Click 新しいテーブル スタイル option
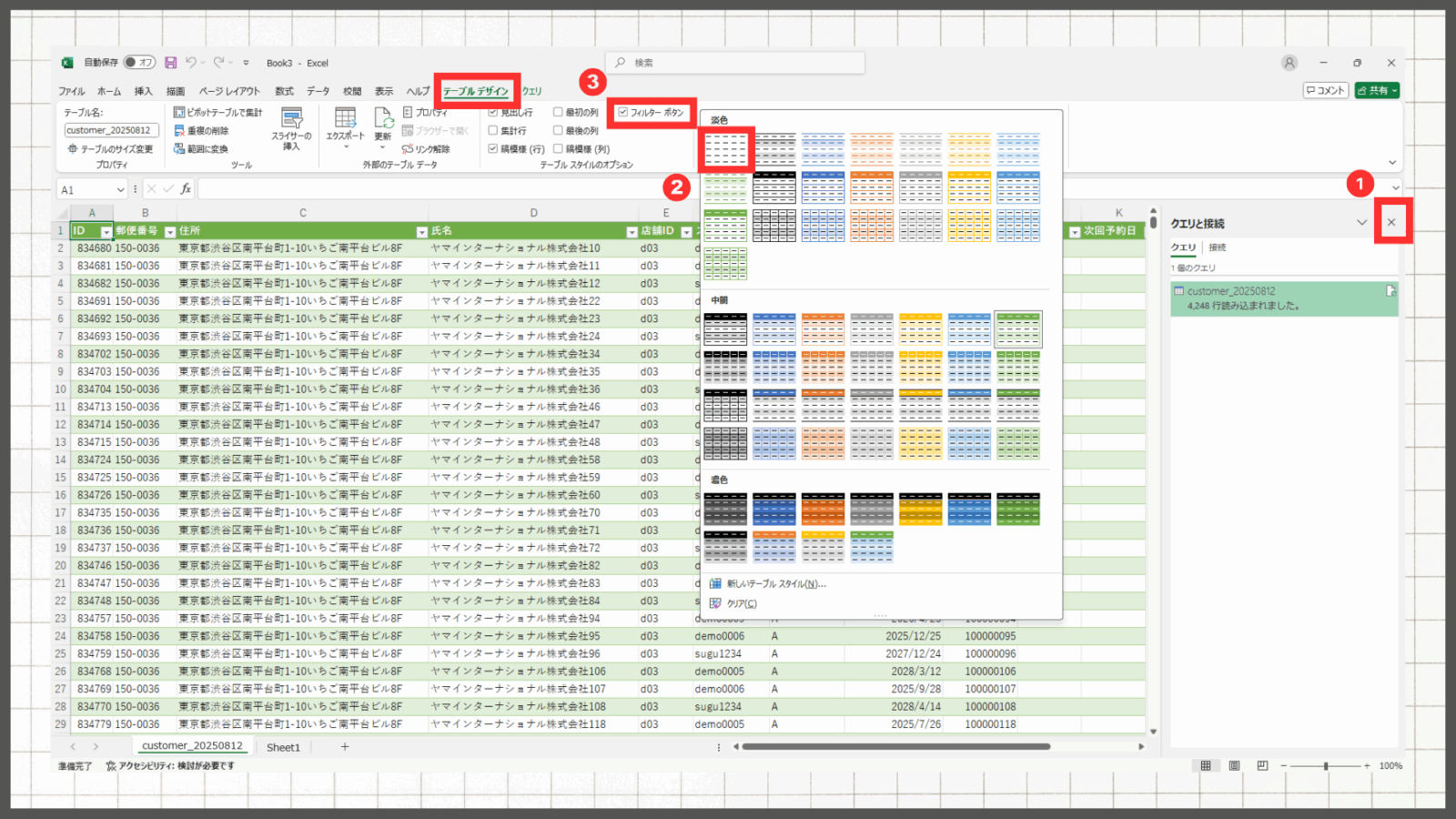Viewport: 1456px width, 819px height. [x=775, y=584]
